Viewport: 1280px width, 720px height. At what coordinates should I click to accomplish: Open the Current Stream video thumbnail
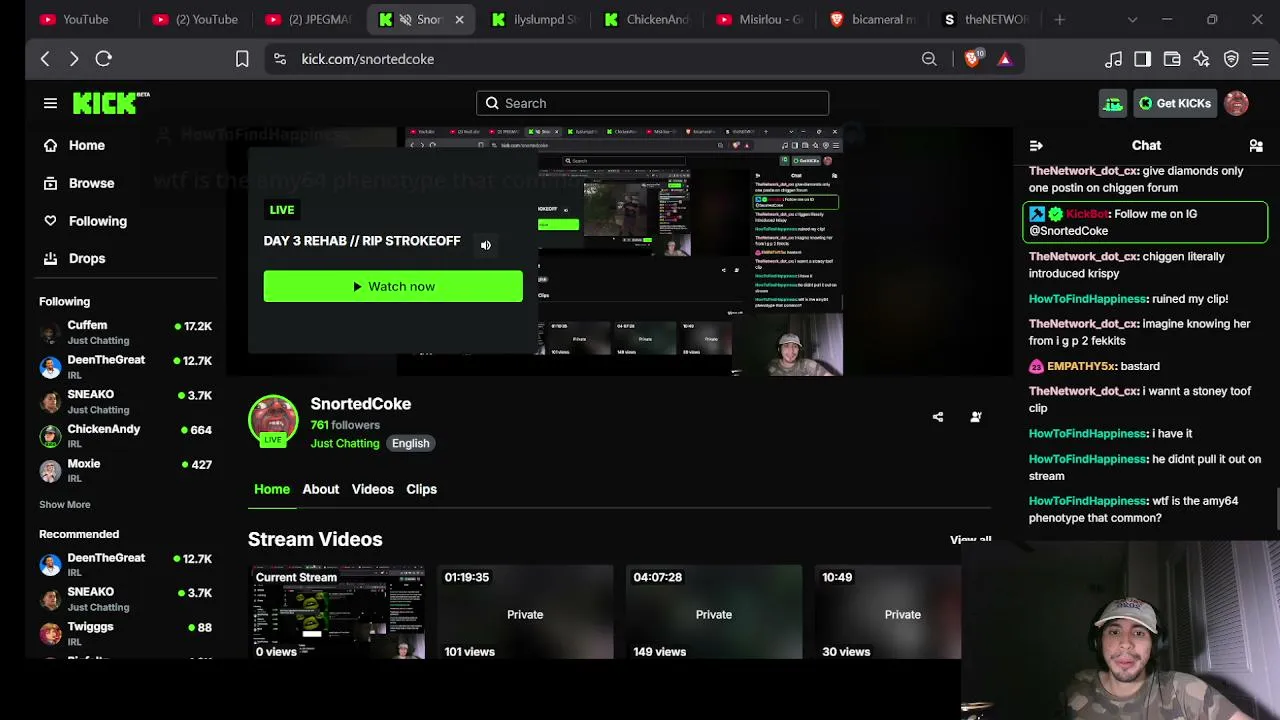[337, 612]
